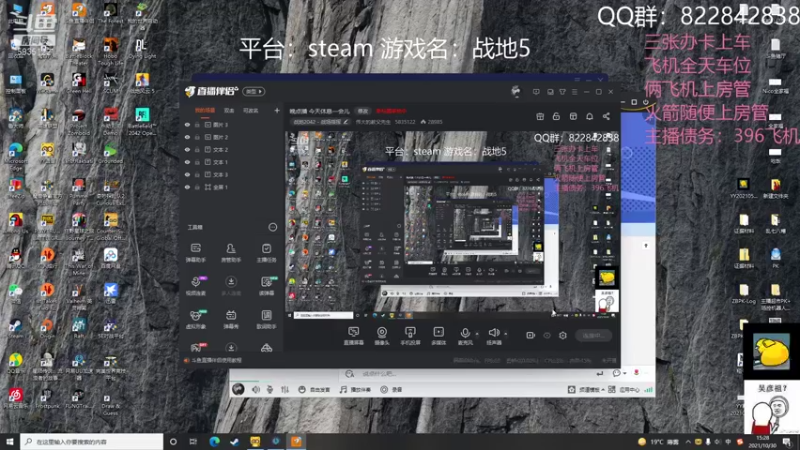This screenshot has width=800, height=450.
Task: Add a 多媒体 media source
Action: tap(438, 336)
